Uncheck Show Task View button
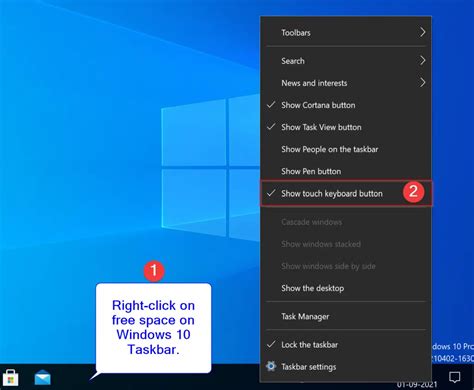This screenshot has width=474, height=390. click(346, 127)
